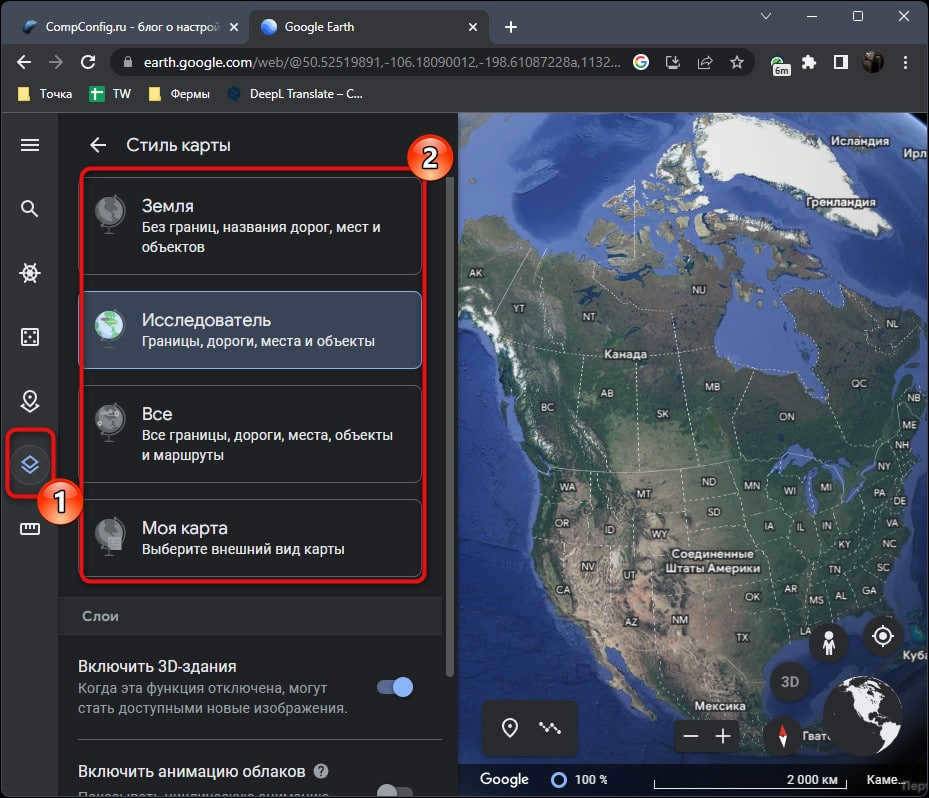Go forward in browser history
This screenshot has height=798, width=929.
tap(56, 62)
